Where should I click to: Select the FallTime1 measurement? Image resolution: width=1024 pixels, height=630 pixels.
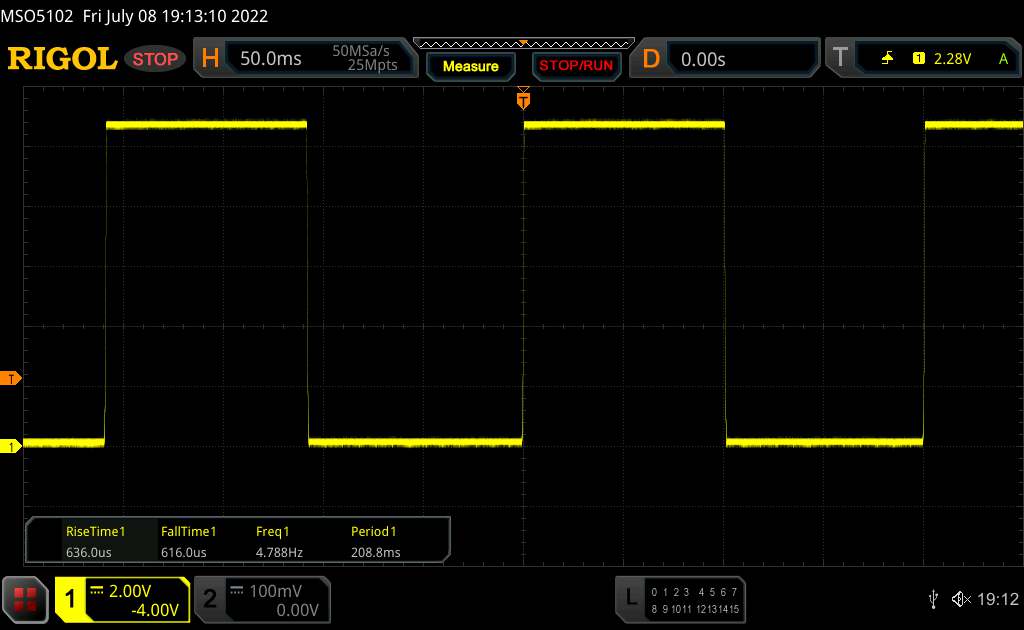point(188,531)
